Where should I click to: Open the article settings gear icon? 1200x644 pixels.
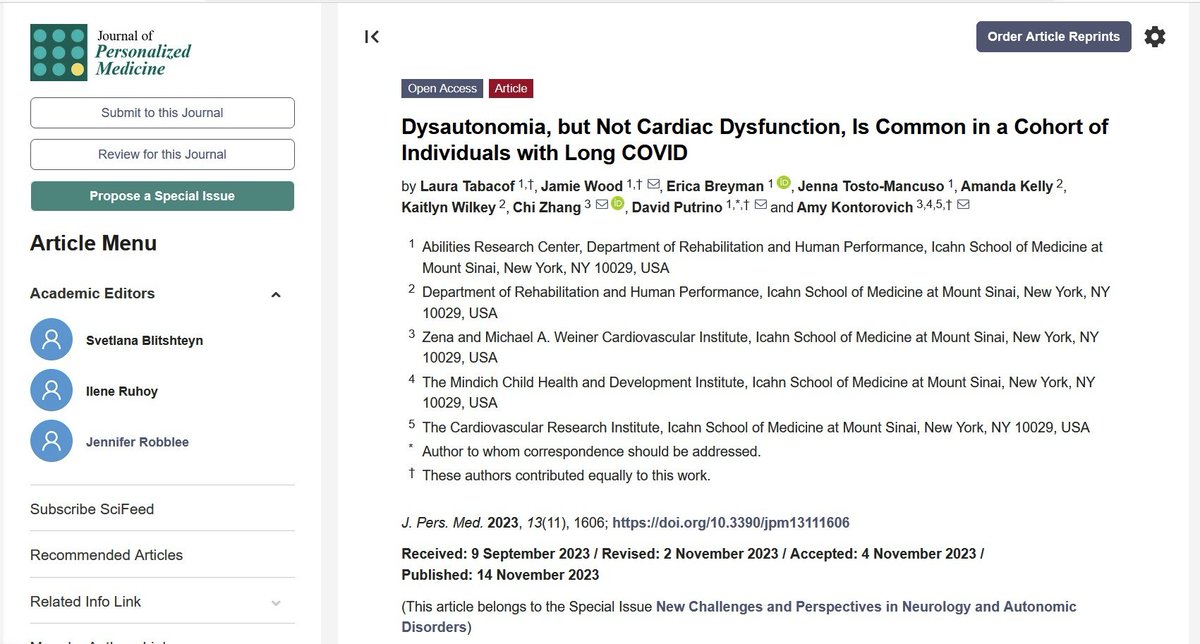tap(1154, 36)
